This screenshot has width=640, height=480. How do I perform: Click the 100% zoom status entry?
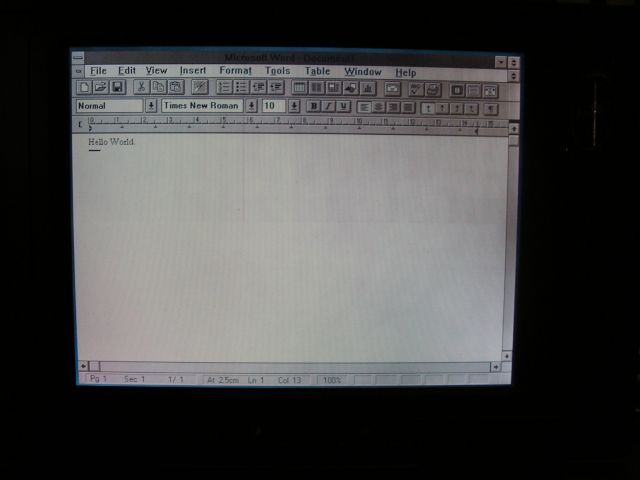point(332,380)
